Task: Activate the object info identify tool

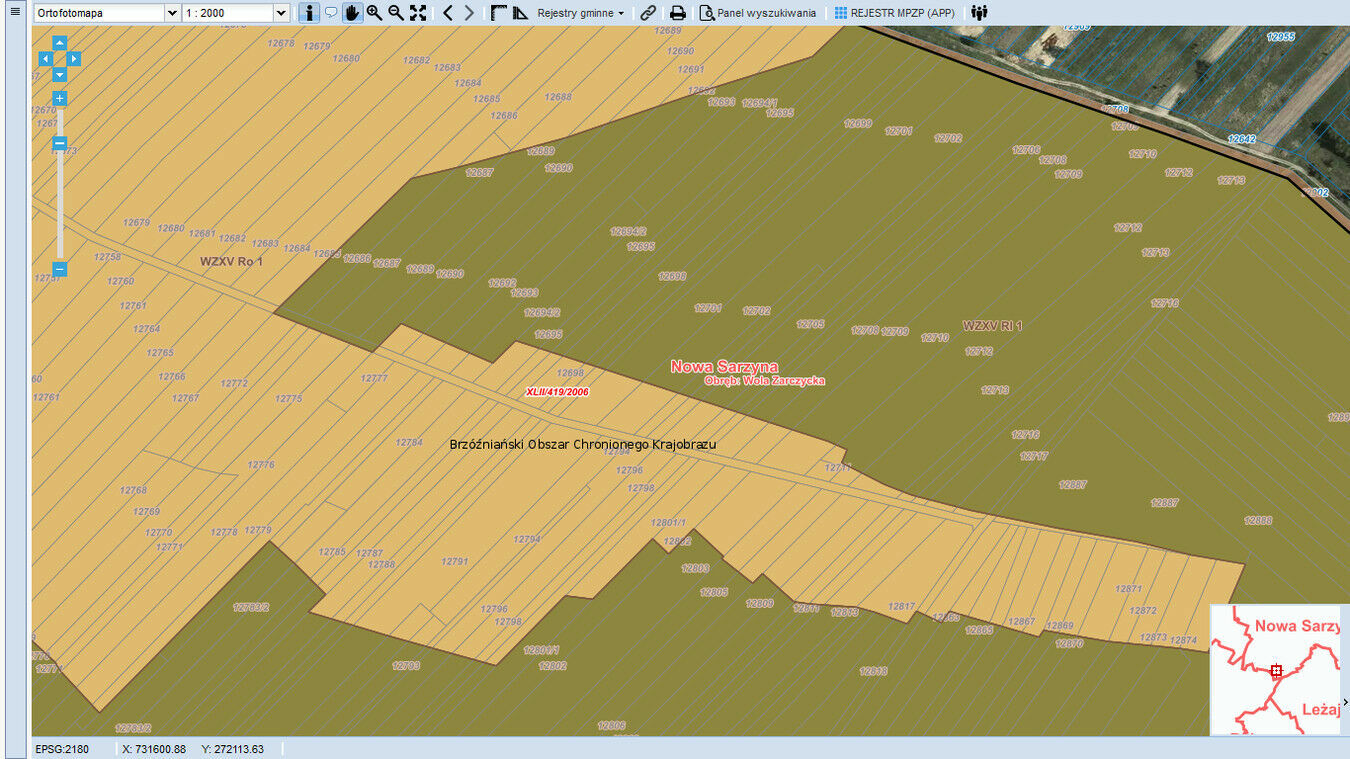Action: pos(309,13)
